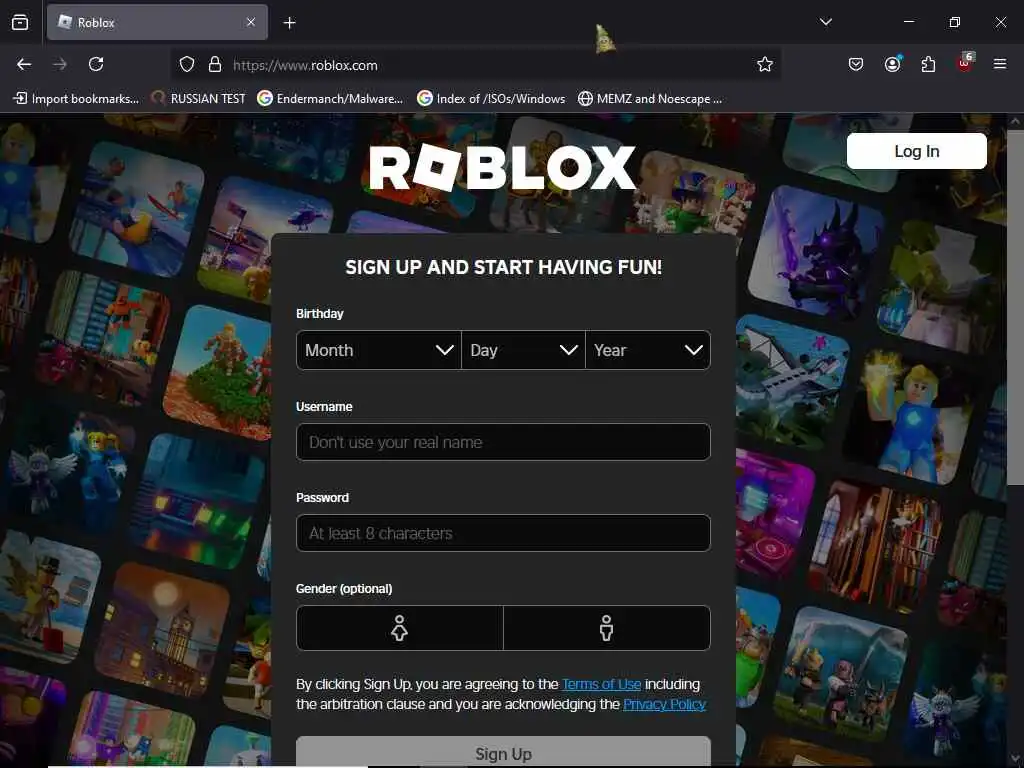Open uBlock Origin extension icon
This screenshot has width=1024, height=768.
(965, 63)
